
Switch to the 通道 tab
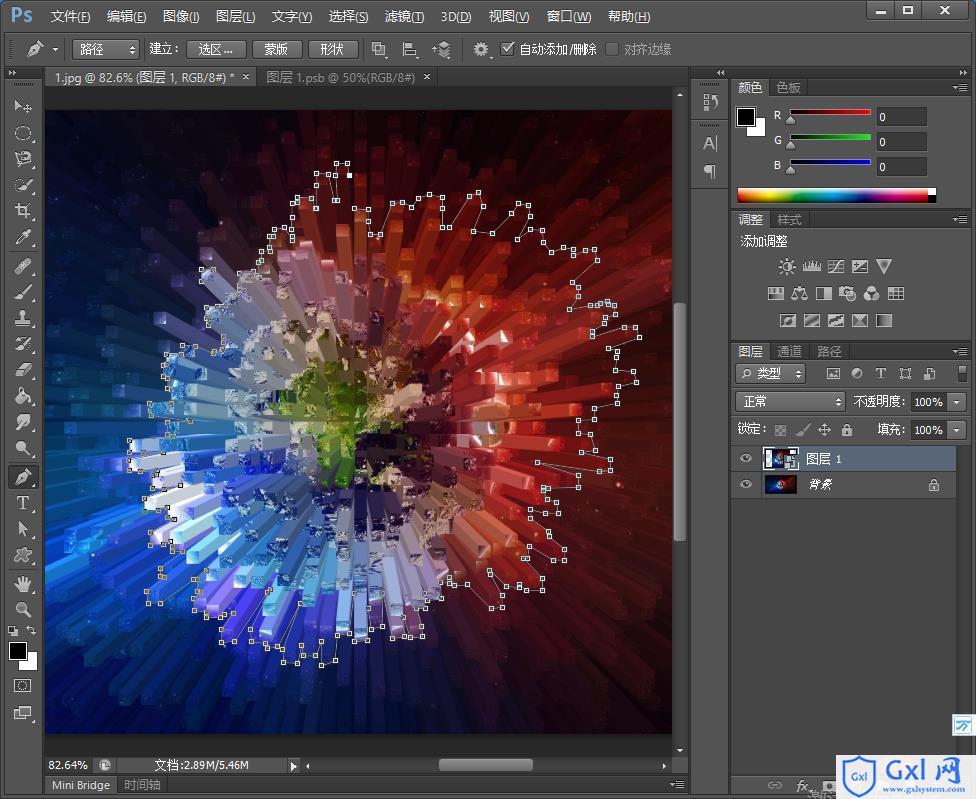[x=789, y=351]
